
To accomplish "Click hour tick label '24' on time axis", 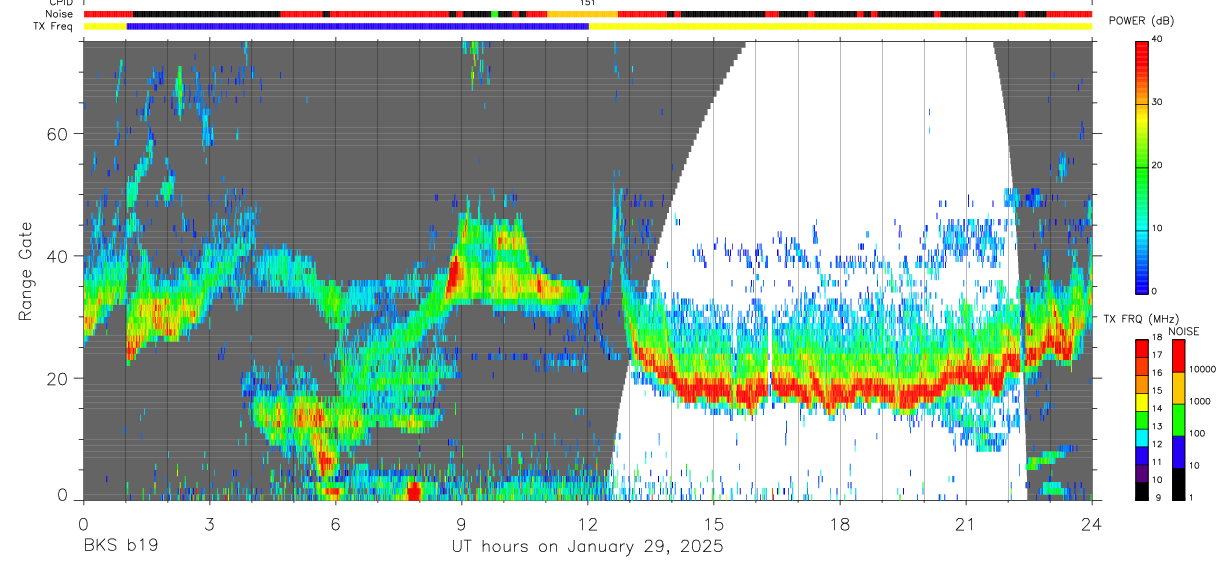I will (x=1092, y=524).
